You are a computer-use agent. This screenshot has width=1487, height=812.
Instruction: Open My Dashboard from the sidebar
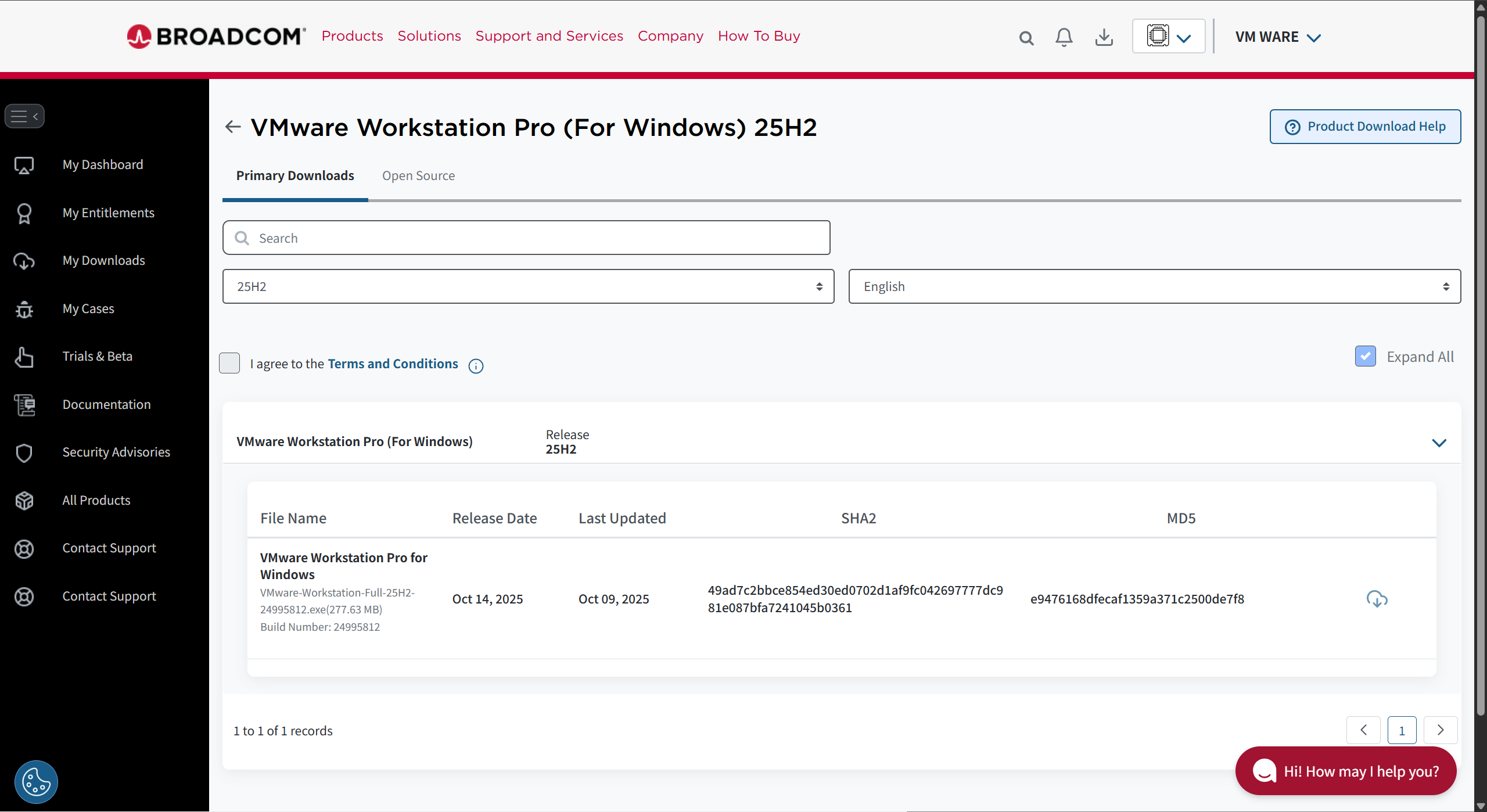pos(102,164)
